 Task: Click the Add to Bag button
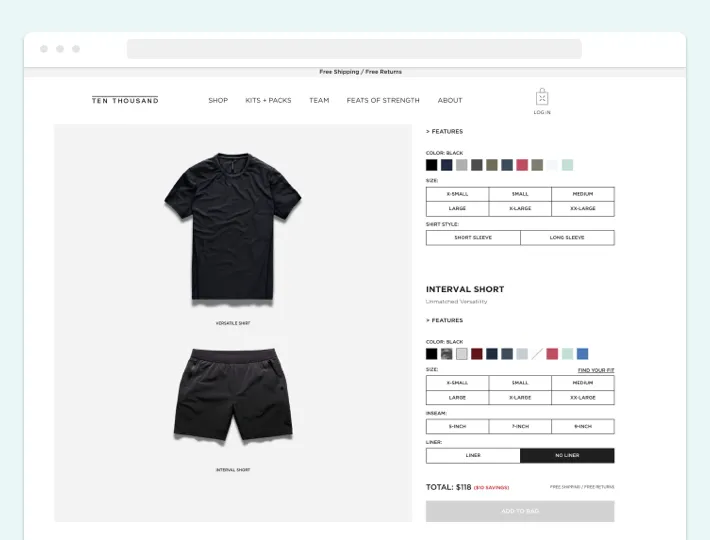tap(520, 511)
